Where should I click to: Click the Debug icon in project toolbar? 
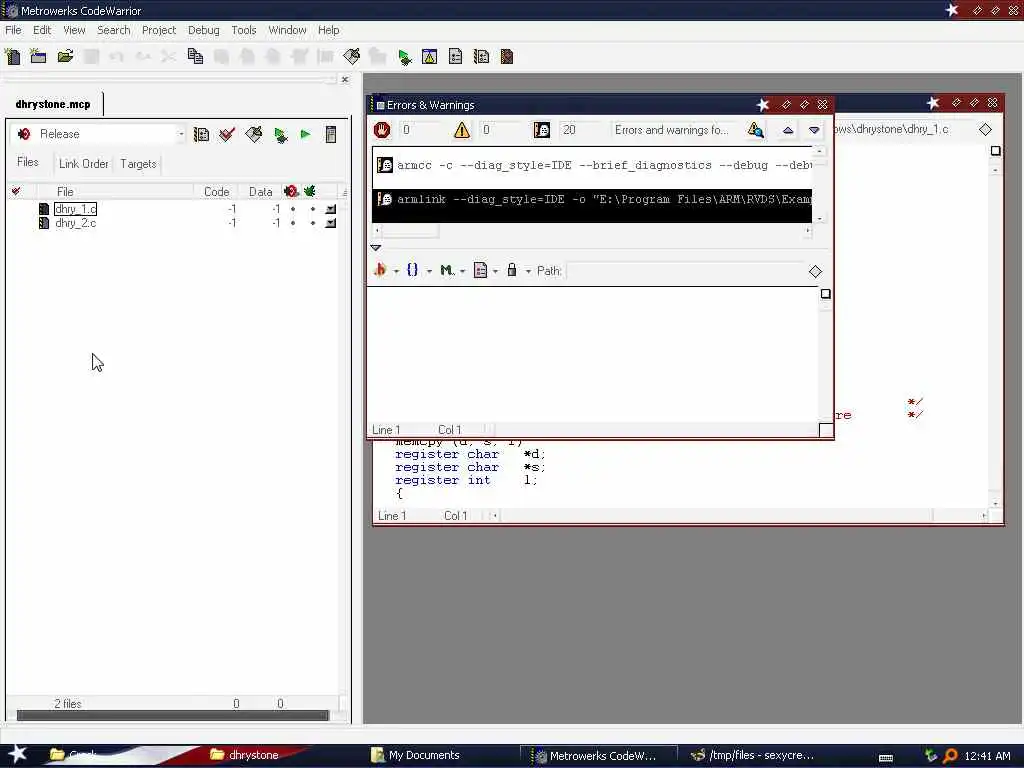pos(281,135)
